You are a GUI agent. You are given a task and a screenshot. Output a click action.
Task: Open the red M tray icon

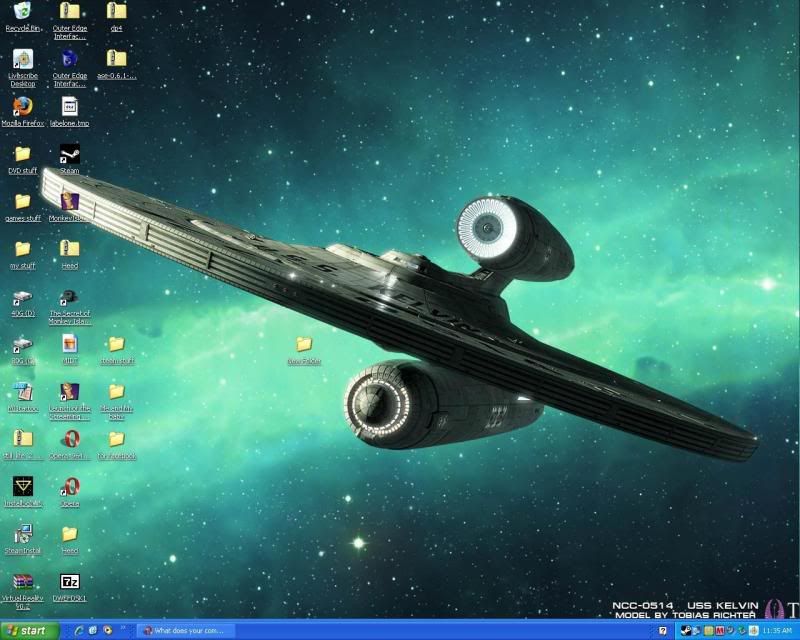pos(720,631)
